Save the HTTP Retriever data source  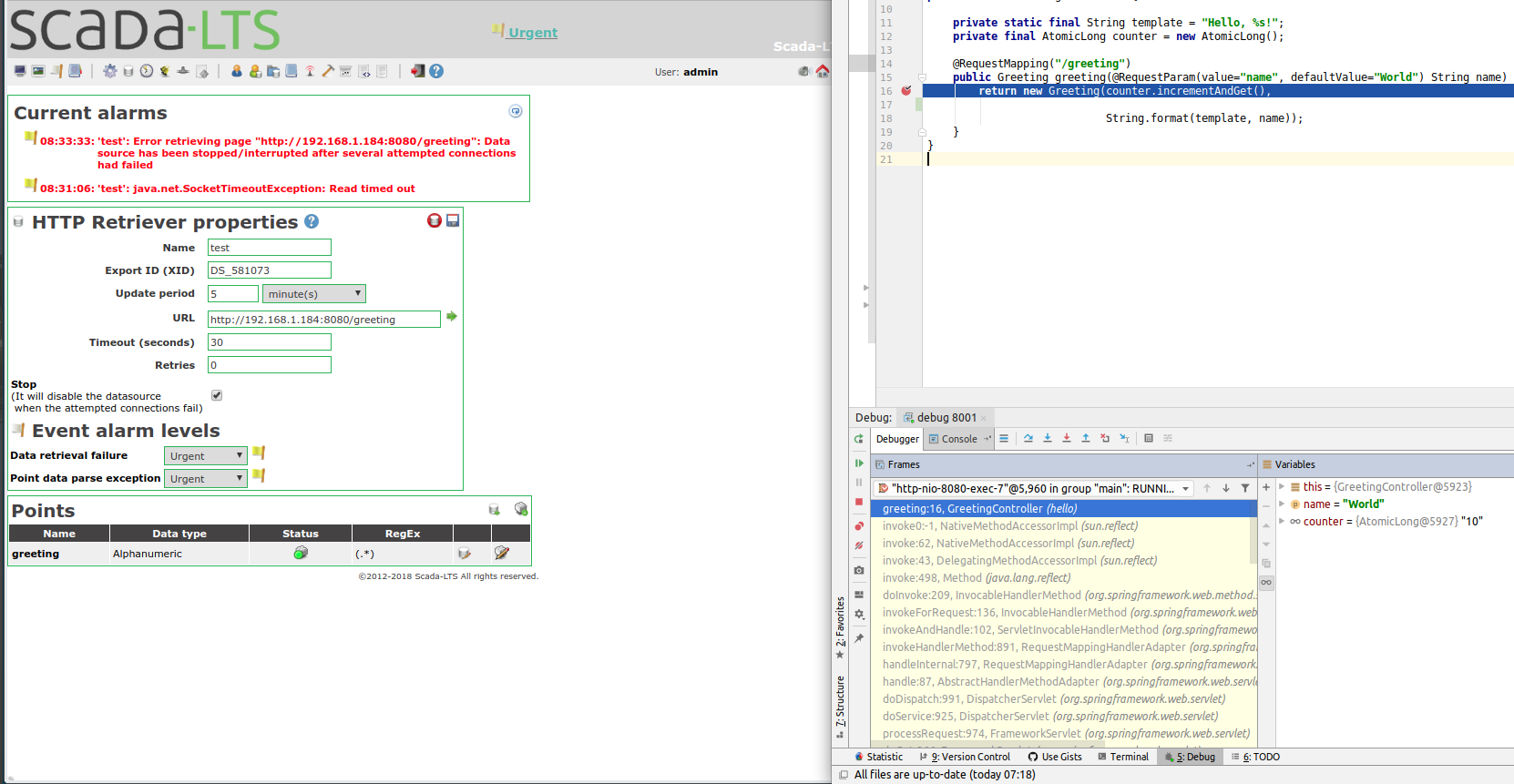[x=453, y=220]
